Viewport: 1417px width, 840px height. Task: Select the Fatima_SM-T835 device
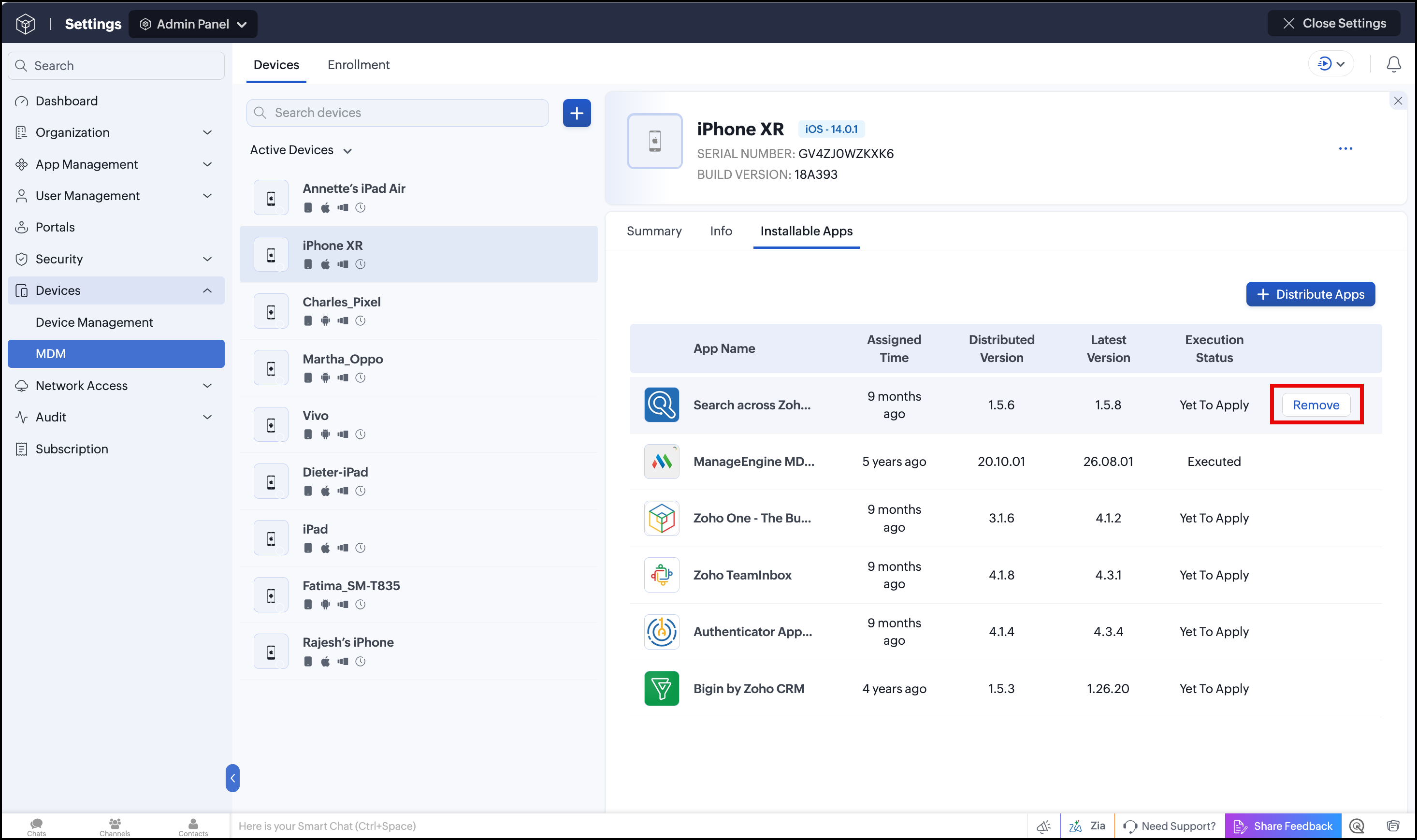pos(419,594)
